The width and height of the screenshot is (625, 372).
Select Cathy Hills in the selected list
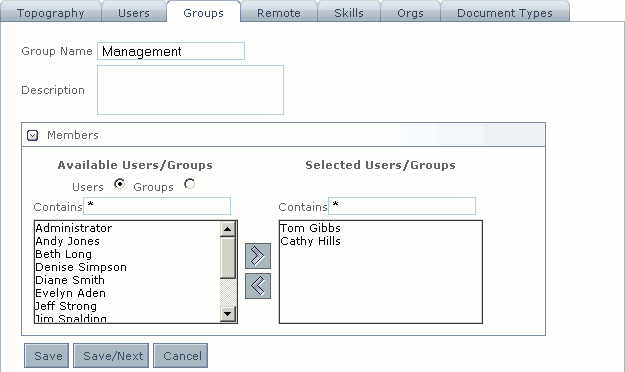381,241
